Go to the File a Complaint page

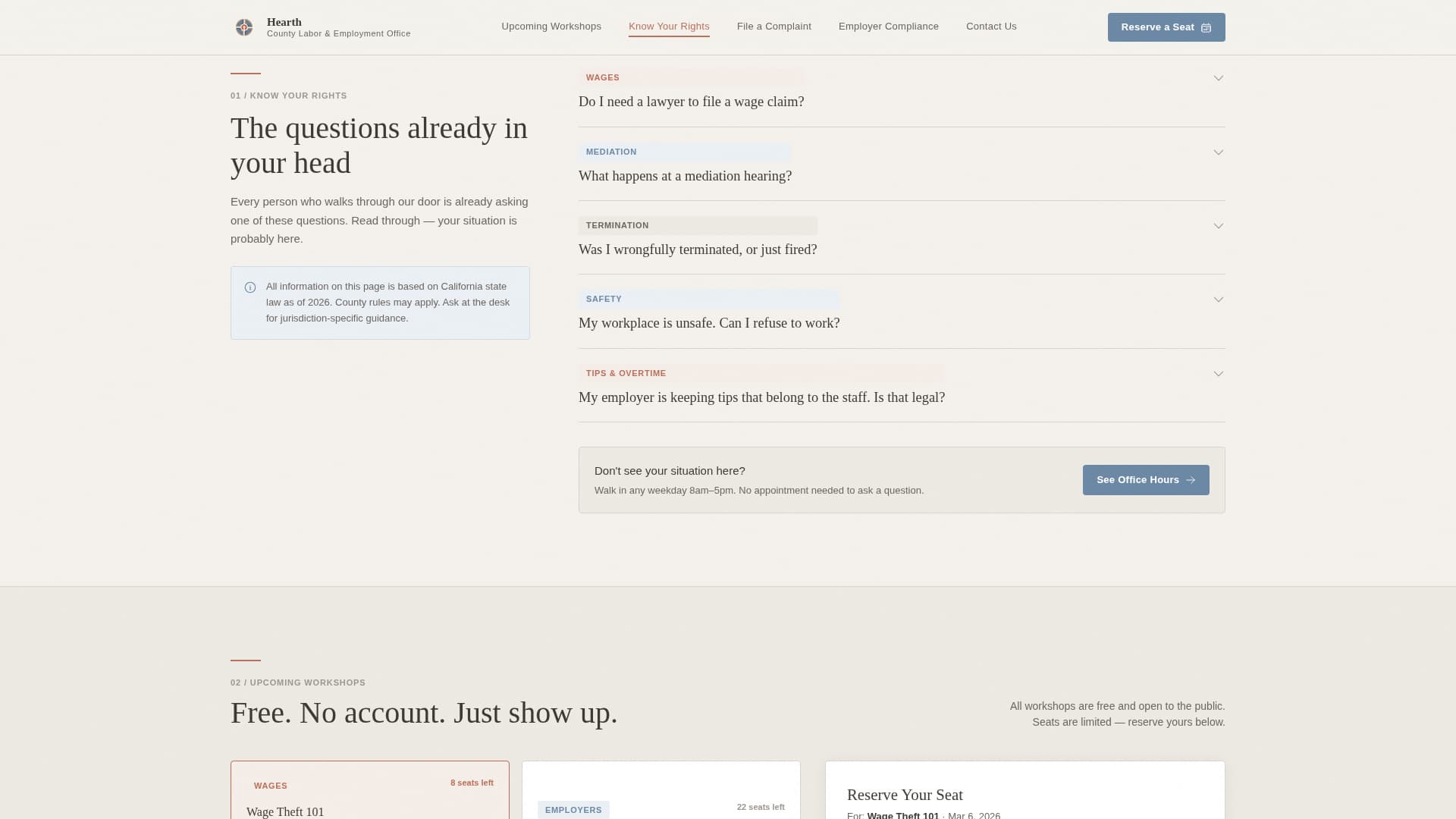click(773, 27)
